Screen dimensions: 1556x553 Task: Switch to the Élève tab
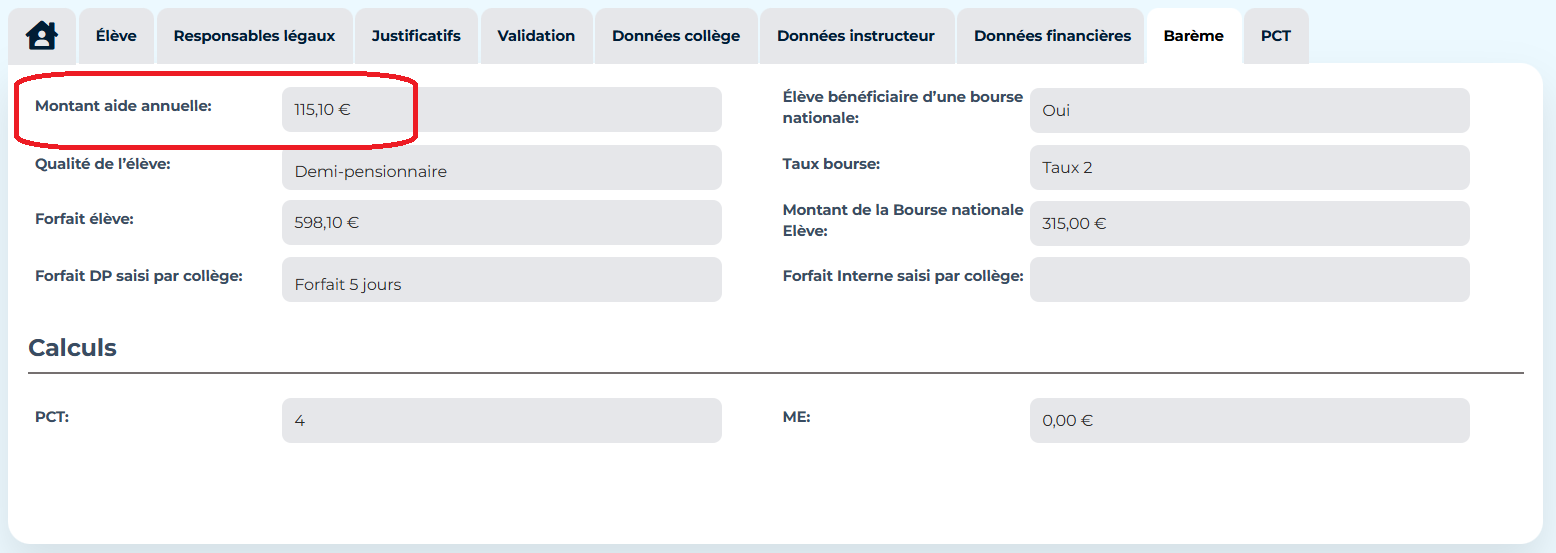pos(116,36)
